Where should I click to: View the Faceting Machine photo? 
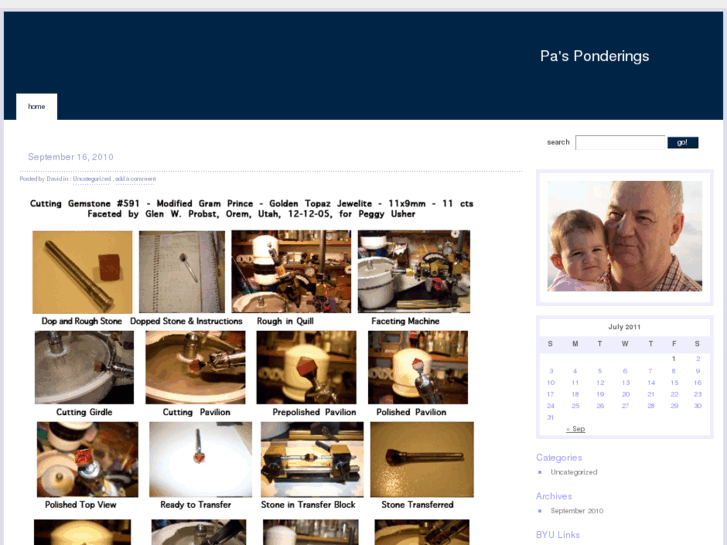pos(414,271)
